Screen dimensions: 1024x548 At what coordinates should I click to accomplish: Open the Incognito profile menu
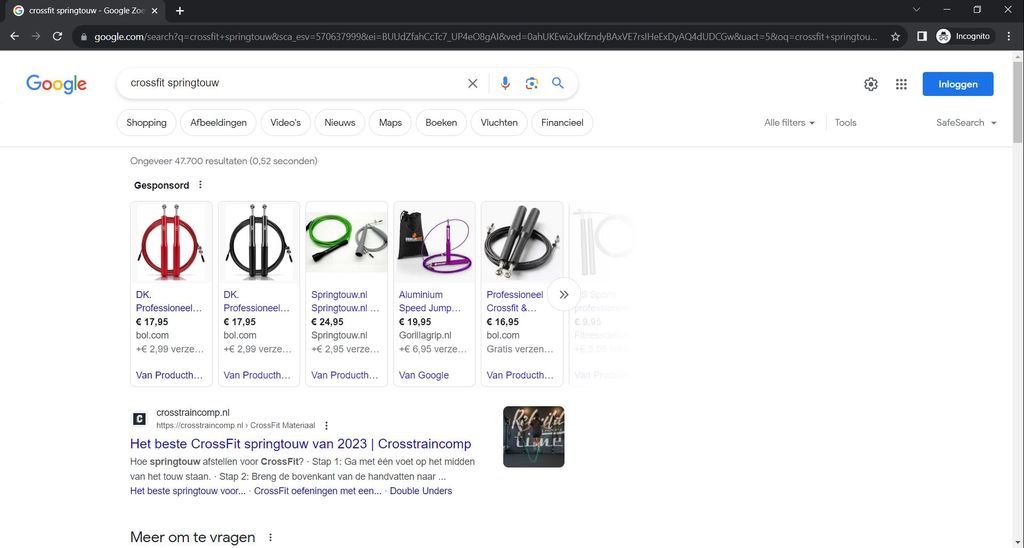point(964,37)
